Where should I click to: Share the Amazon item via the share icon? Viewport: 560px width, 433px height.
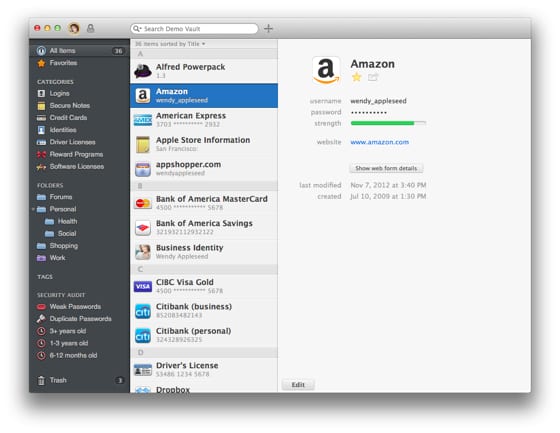(372, 77)
